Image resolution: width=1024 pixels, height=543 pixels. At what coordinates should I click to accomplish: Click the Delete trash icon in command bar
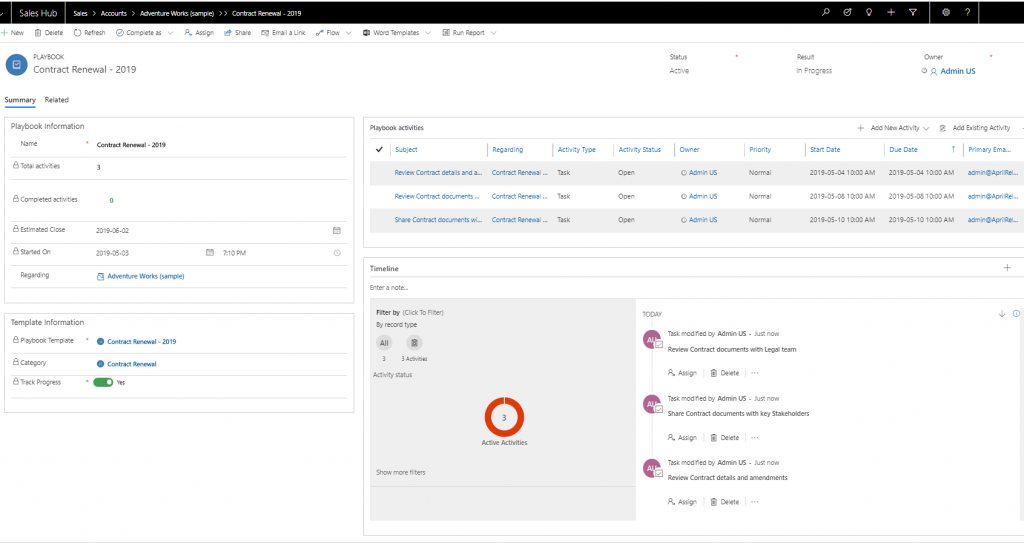click(x=38, y=33)
